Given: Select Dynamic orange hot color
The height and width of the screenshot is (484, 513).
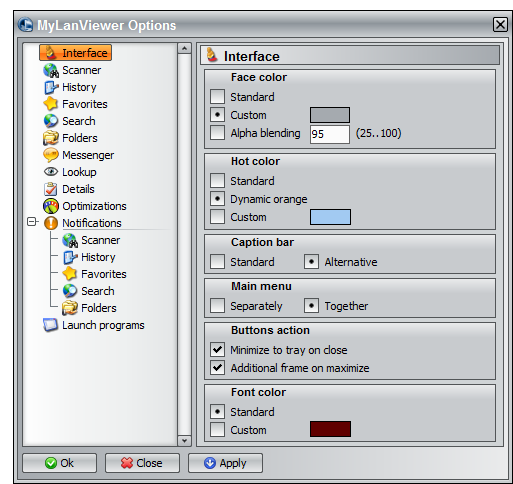Looking at the screenshot, I should 217,199.
